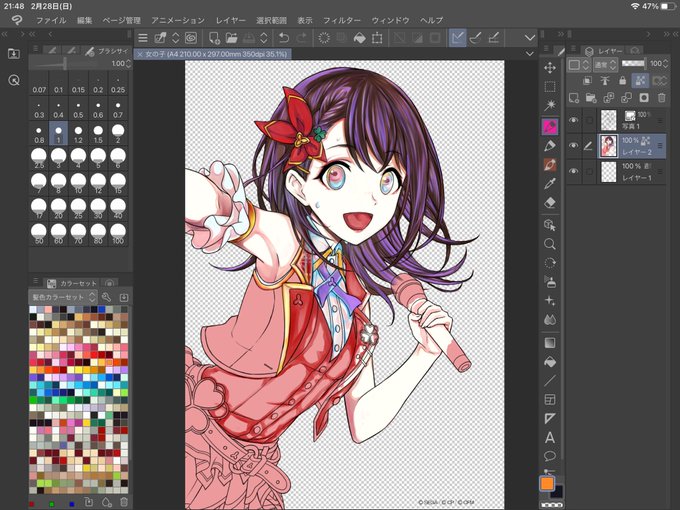Select the Blend droplets tool
The height and width of the screenshot is (510, 680).
pyautogui.click(x=550, y=320)
